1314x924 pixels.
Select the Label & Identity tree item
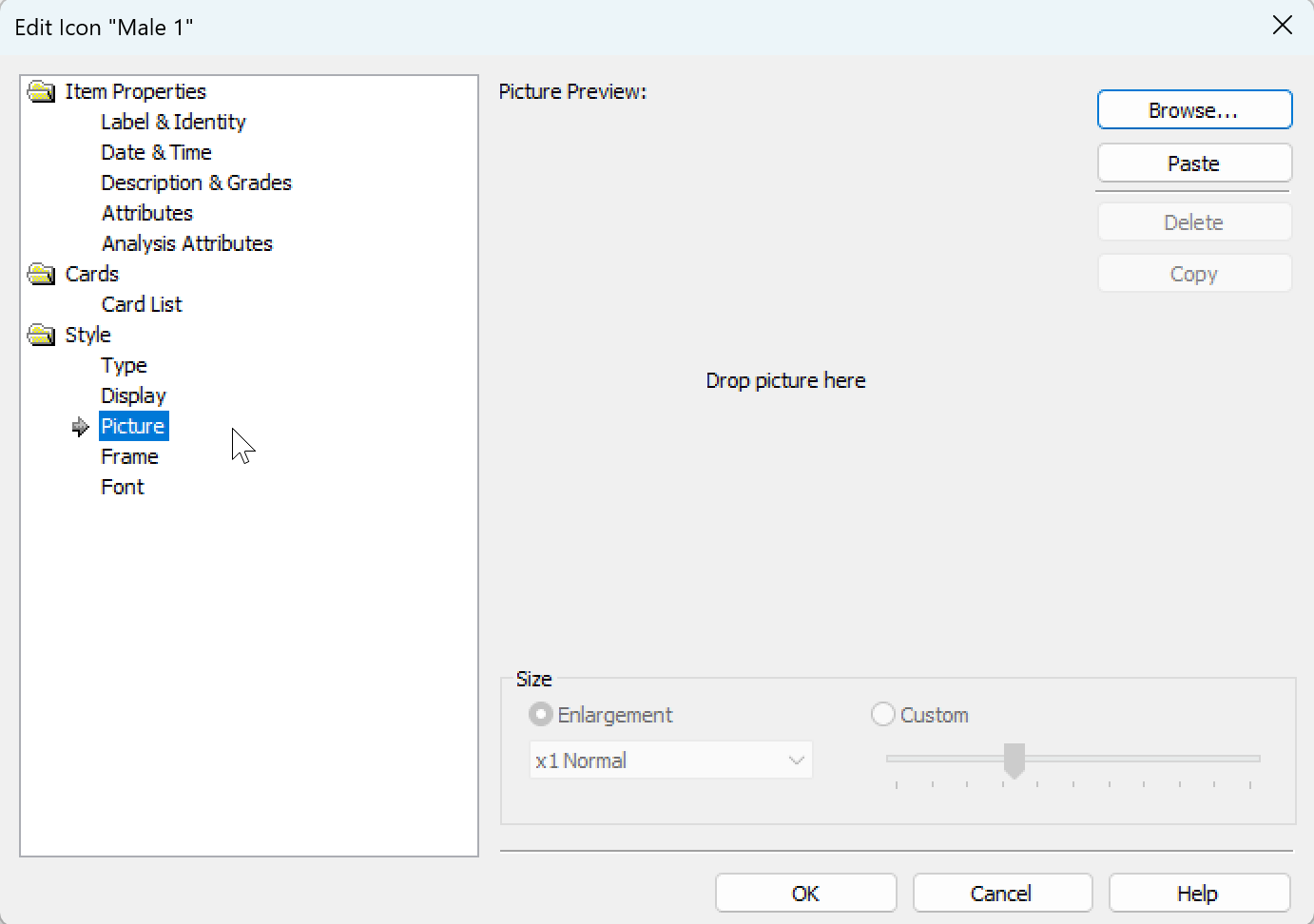pos(173,122)
